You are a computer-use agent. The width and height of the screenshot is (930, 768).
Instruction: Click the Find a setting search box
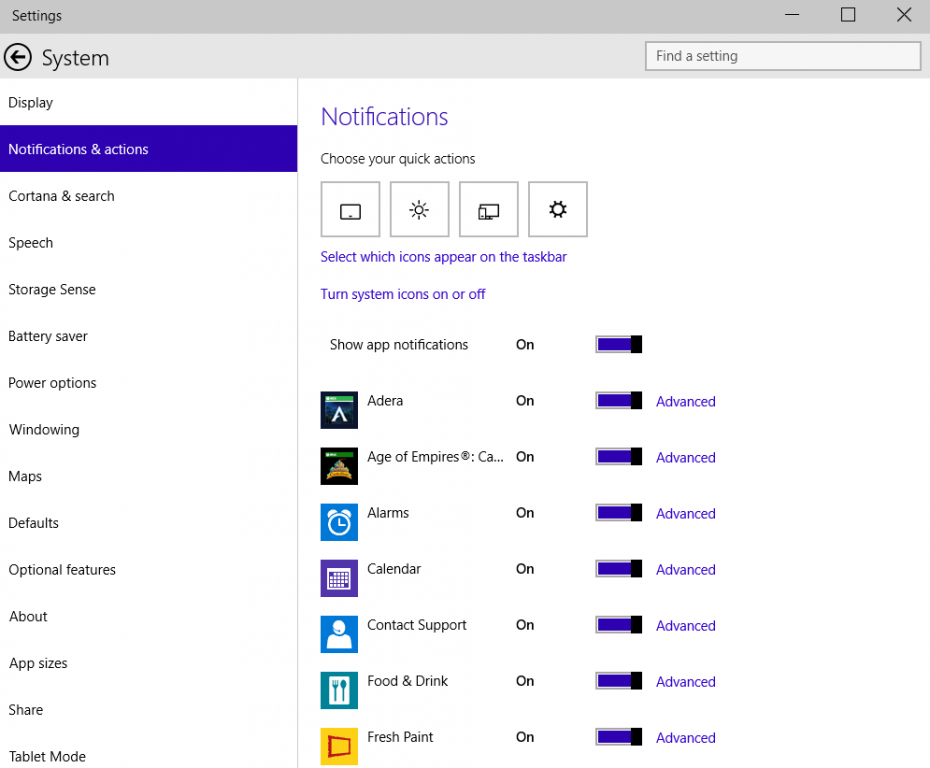[783, 56]
